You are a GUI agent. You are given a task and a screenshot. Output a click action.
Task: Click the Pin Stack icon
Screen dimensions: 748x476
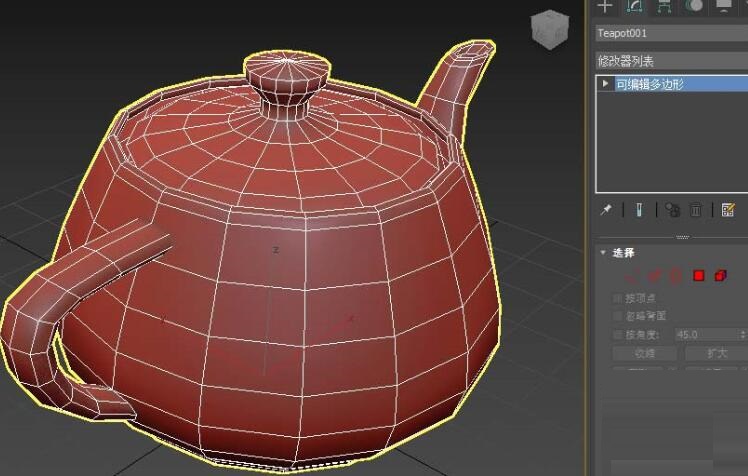(x=606, y=210)
